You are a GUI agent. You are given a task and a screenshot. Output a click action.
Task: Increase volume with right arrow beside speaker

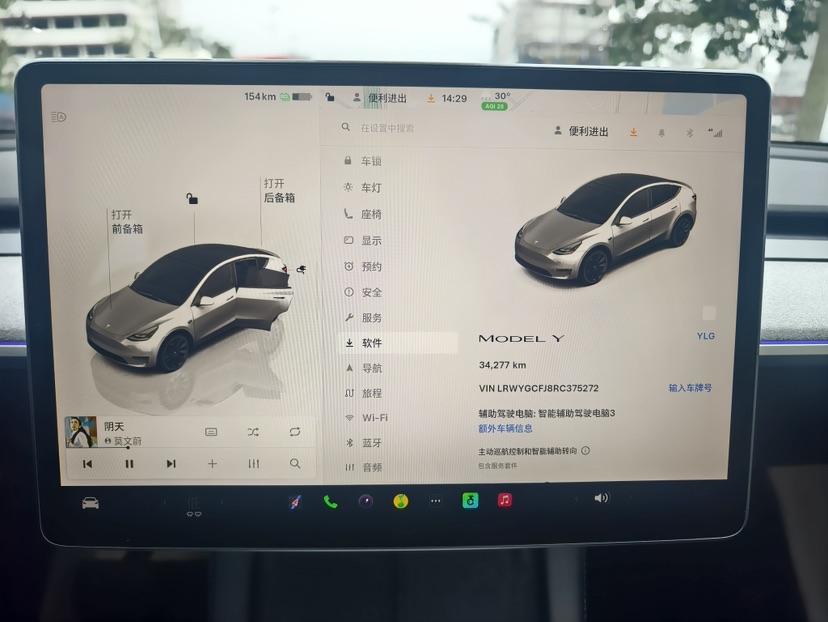tap(629, 497)
